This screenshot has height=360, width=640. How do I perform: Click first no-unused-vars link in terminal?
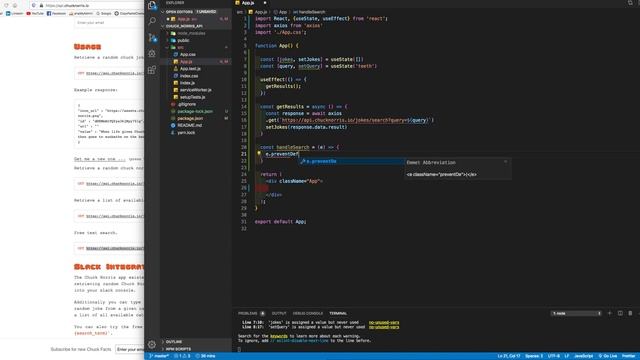384,322
